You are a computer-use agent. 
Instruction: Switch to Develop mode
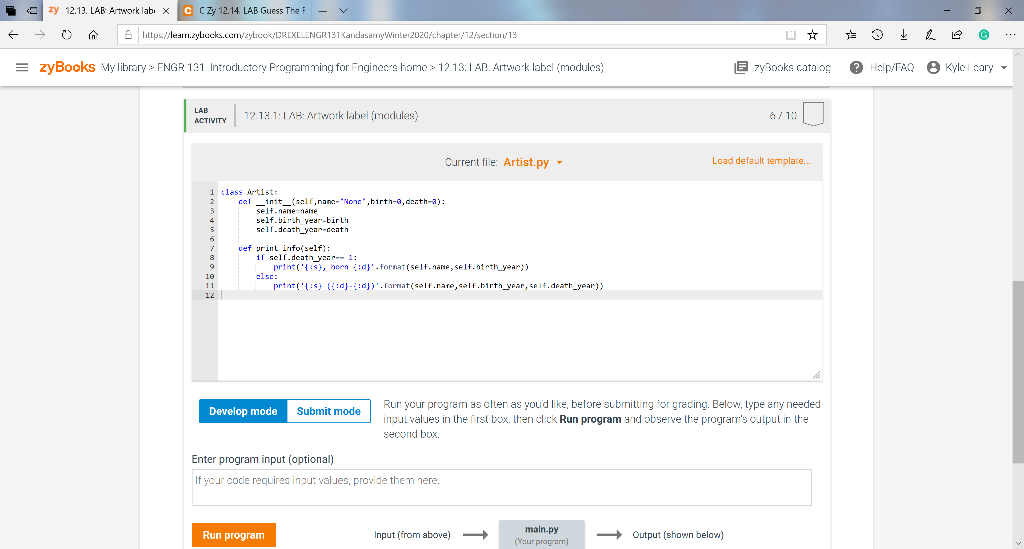[243, 411]
